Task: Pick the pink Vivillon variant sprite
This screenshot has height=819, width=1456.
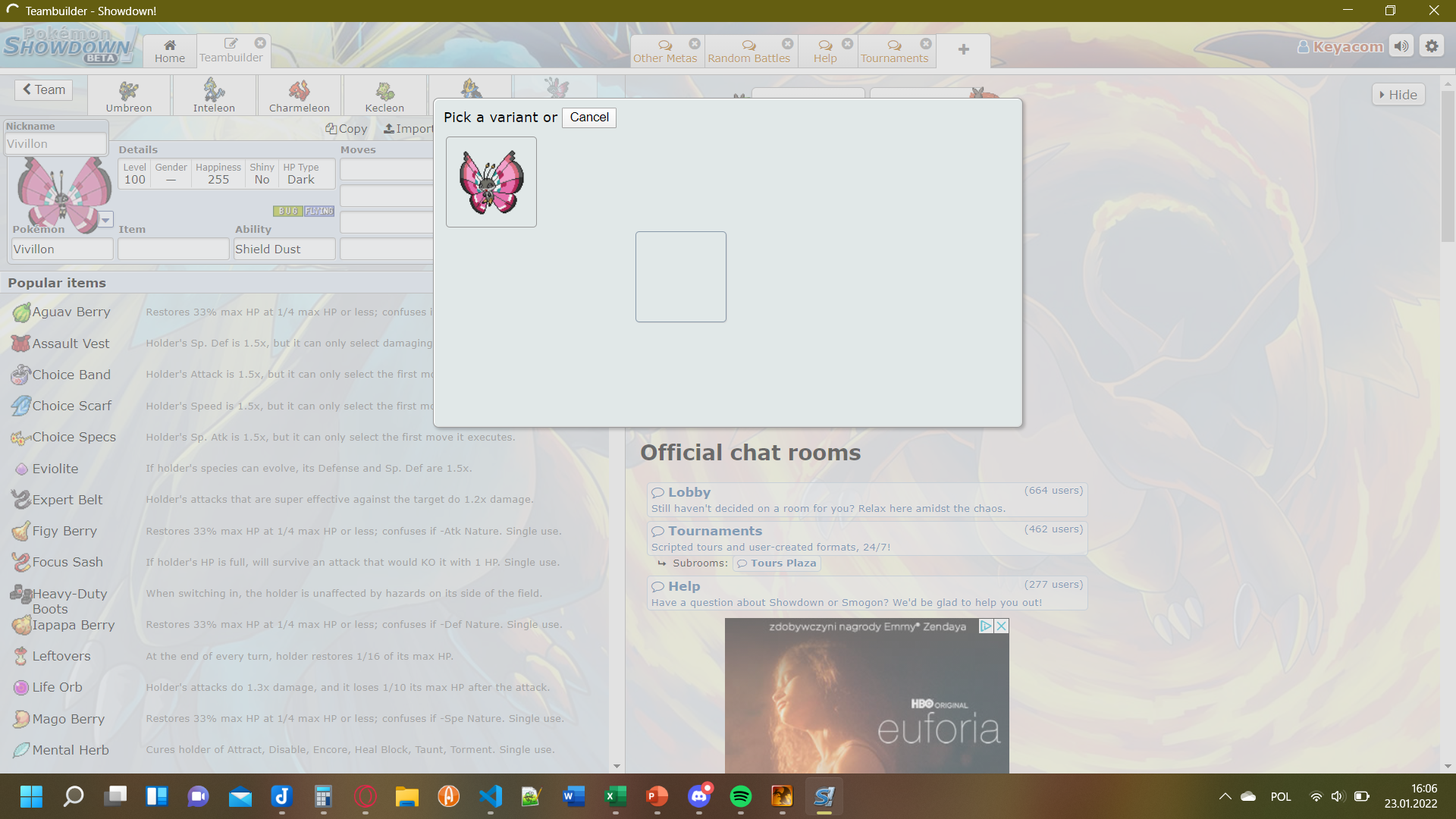Action: [x=491, y=182]
